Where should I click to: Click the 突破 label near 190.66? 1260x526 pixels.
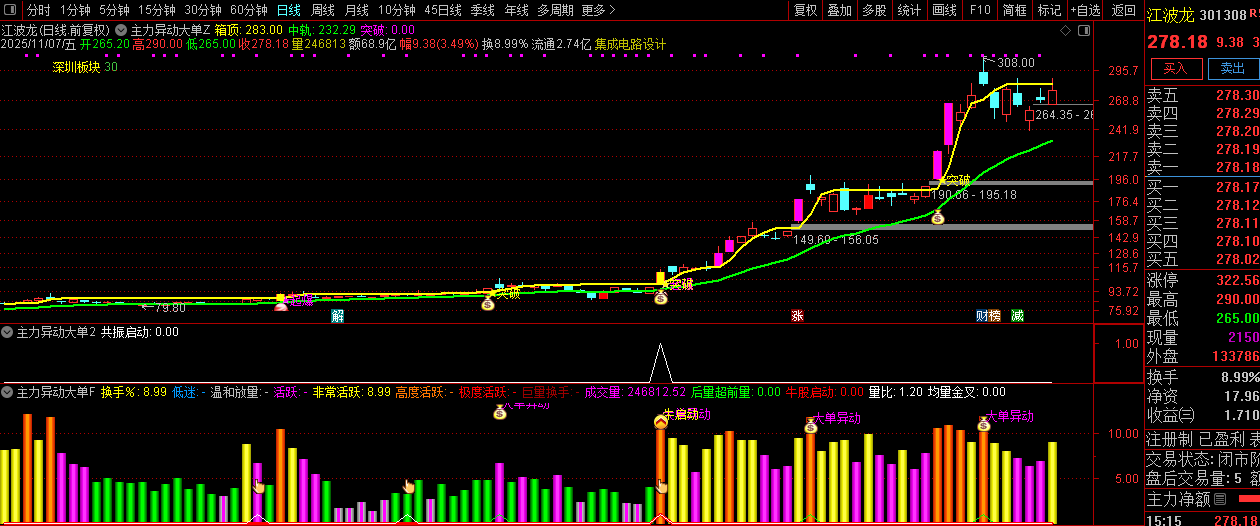click(958, 181)
